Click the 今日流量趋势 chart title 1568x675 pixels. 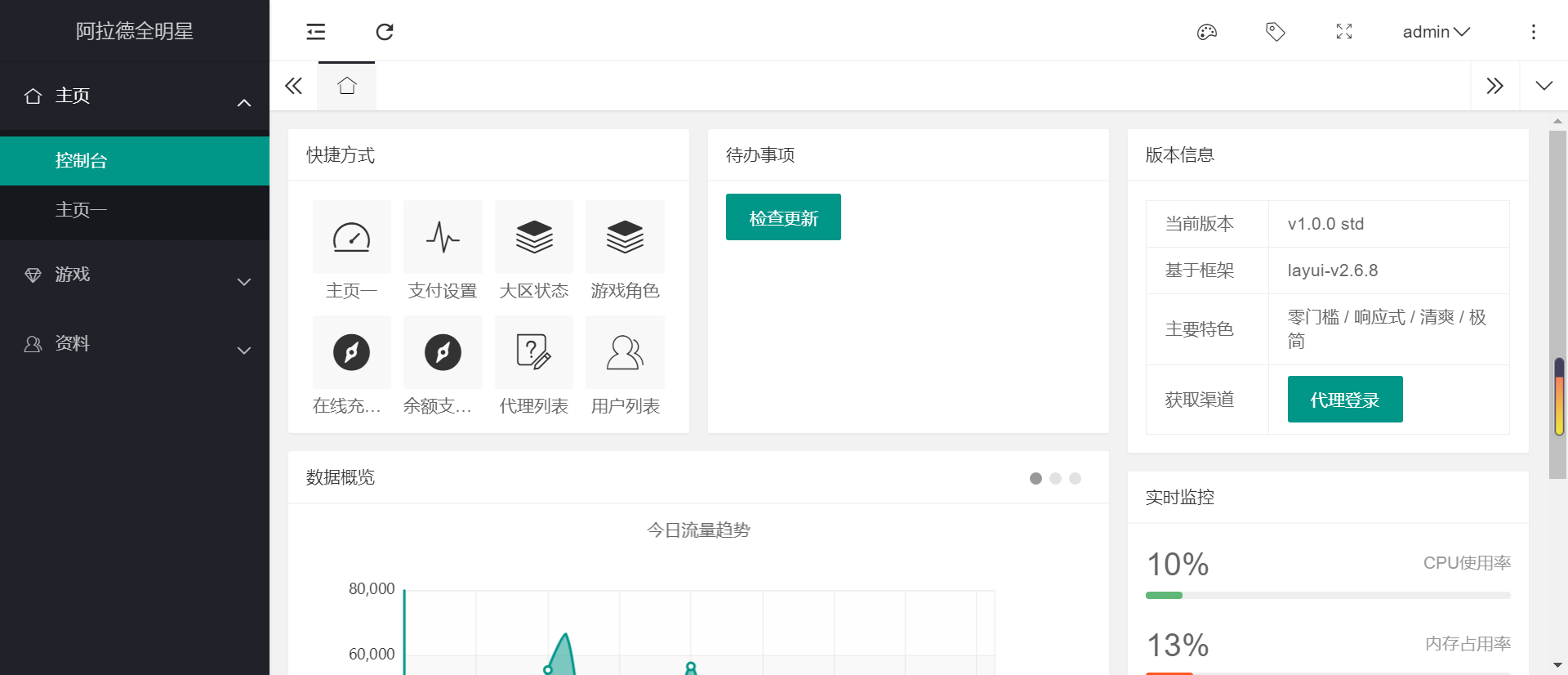click(x=698, y=530)
